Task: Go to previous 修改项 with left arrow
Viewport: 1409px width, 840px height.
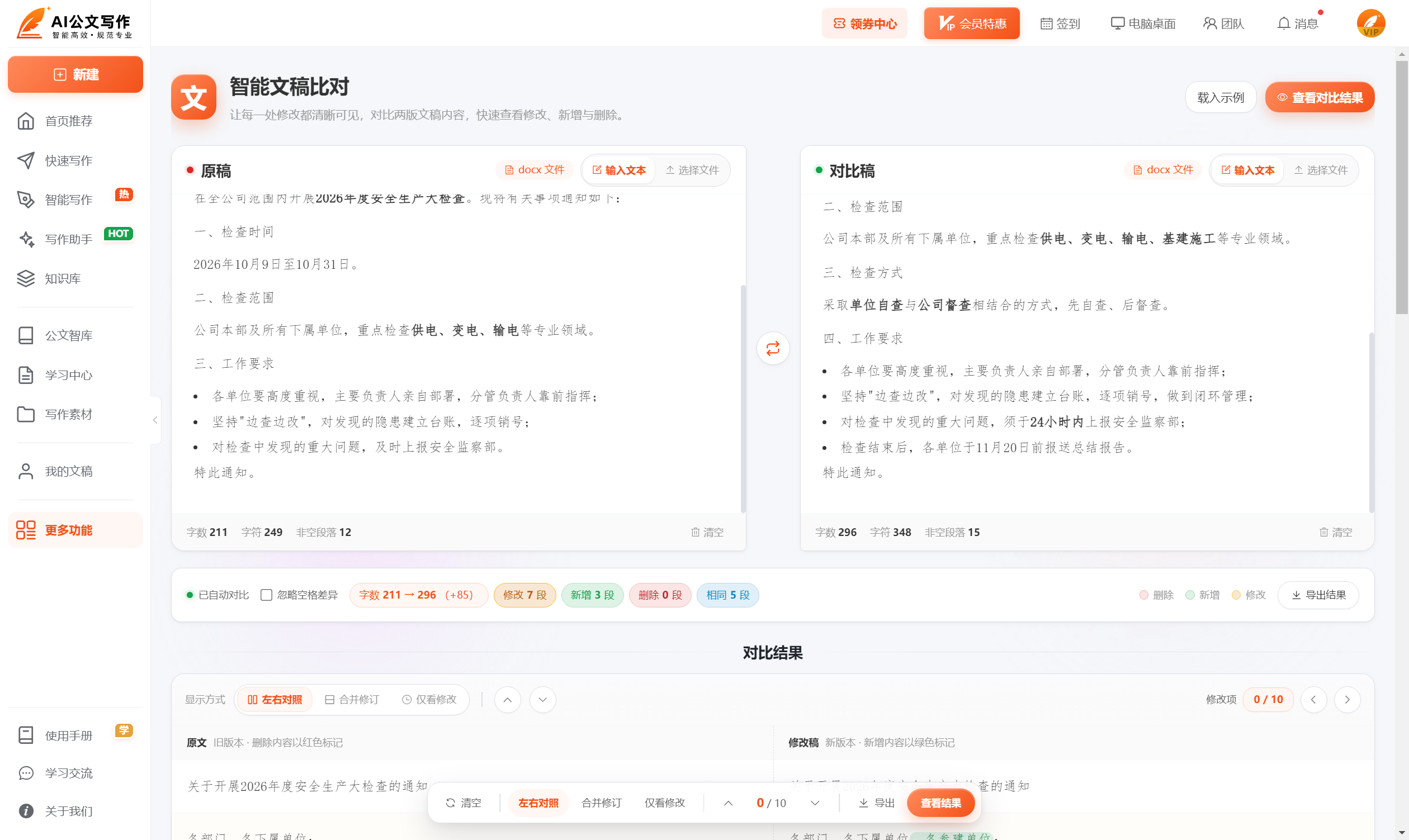Action: pyautogui.click(x=1313, y=700)
